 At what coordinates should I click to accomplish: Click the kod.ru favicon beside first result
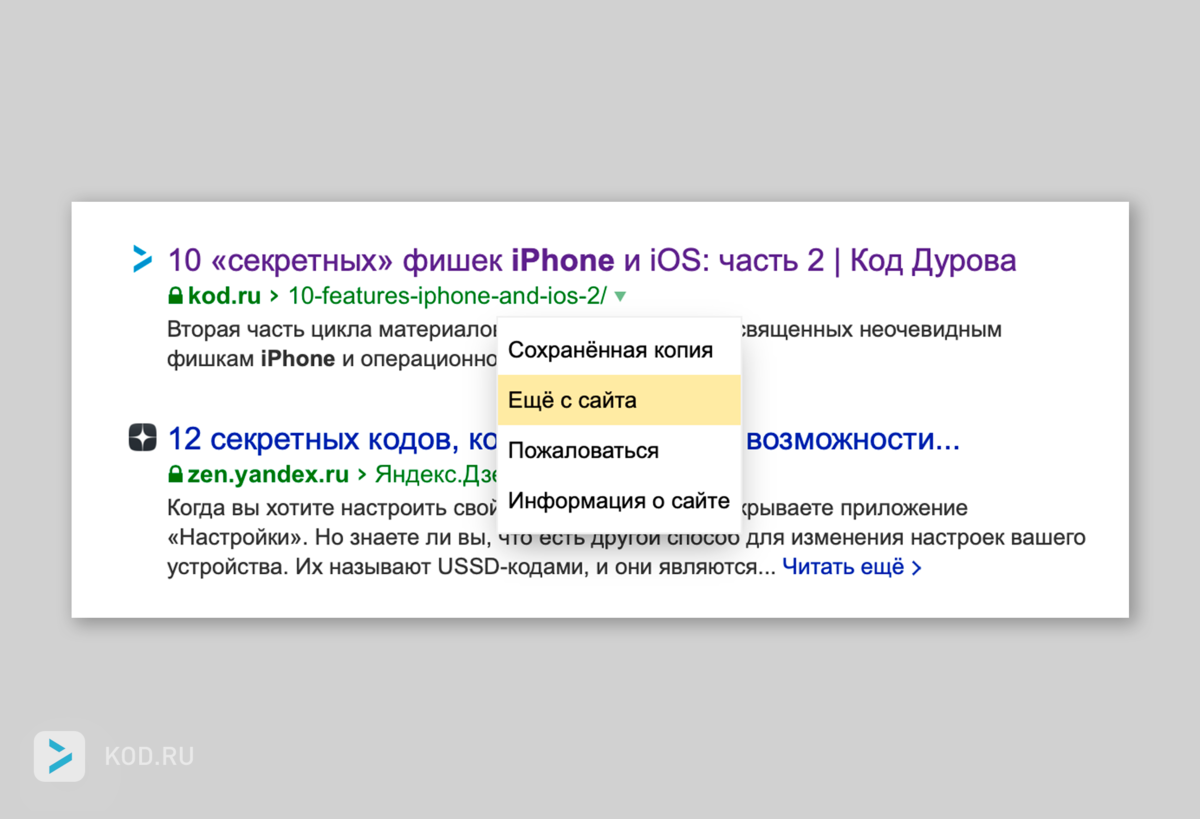[142, 259]
